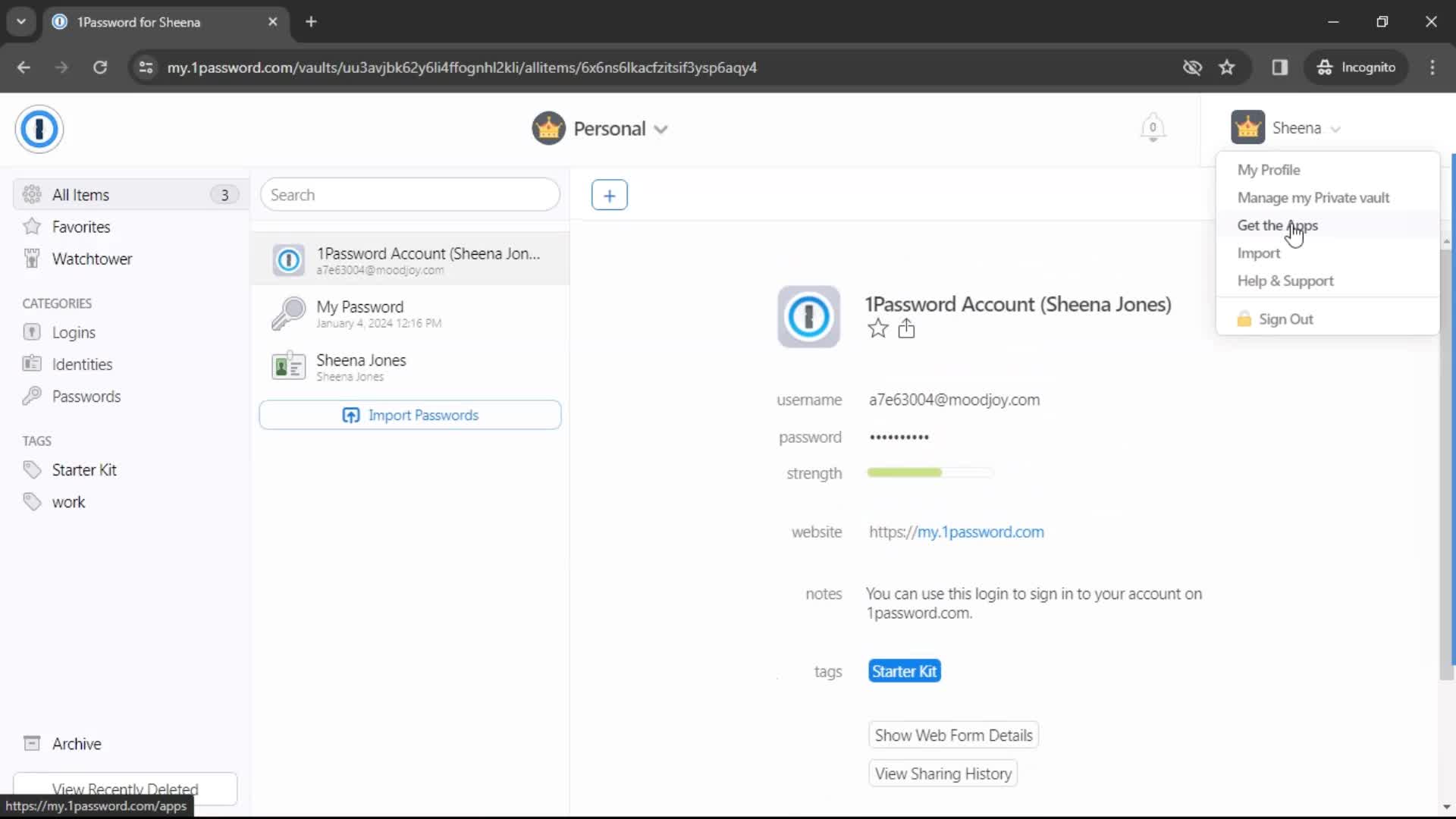Open the tab search dropdown arrow
This screenshot has height=819, width=1456.
[x=21, y=22]
